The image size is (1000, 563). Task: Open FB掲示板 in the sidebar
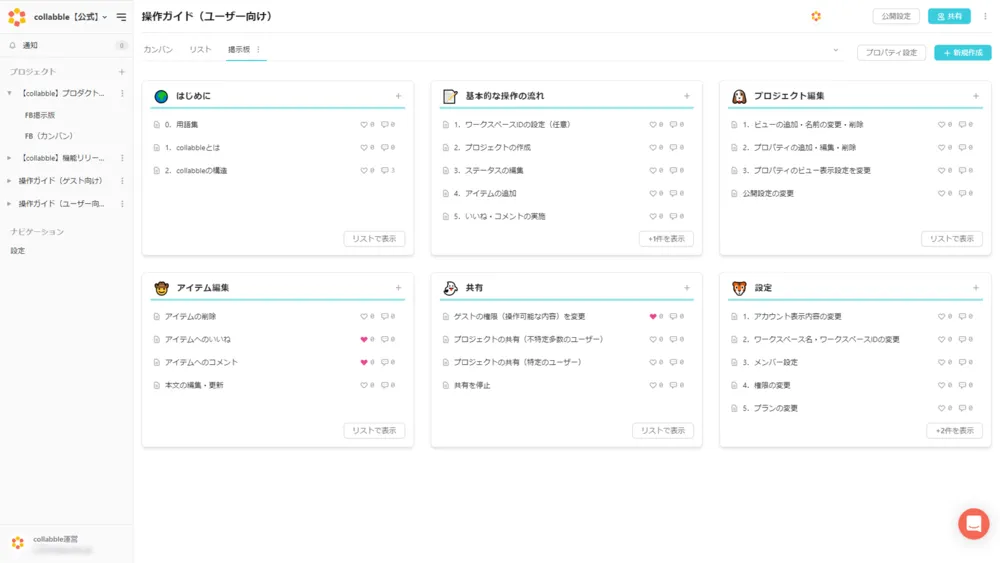tap(40, 115)
